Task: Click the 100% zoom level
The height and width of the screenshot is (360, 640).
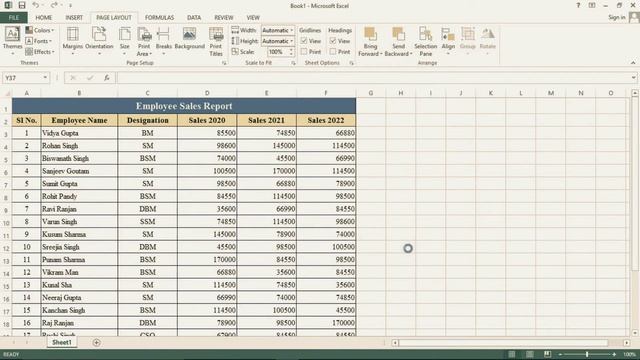Action: pos(629,354)
